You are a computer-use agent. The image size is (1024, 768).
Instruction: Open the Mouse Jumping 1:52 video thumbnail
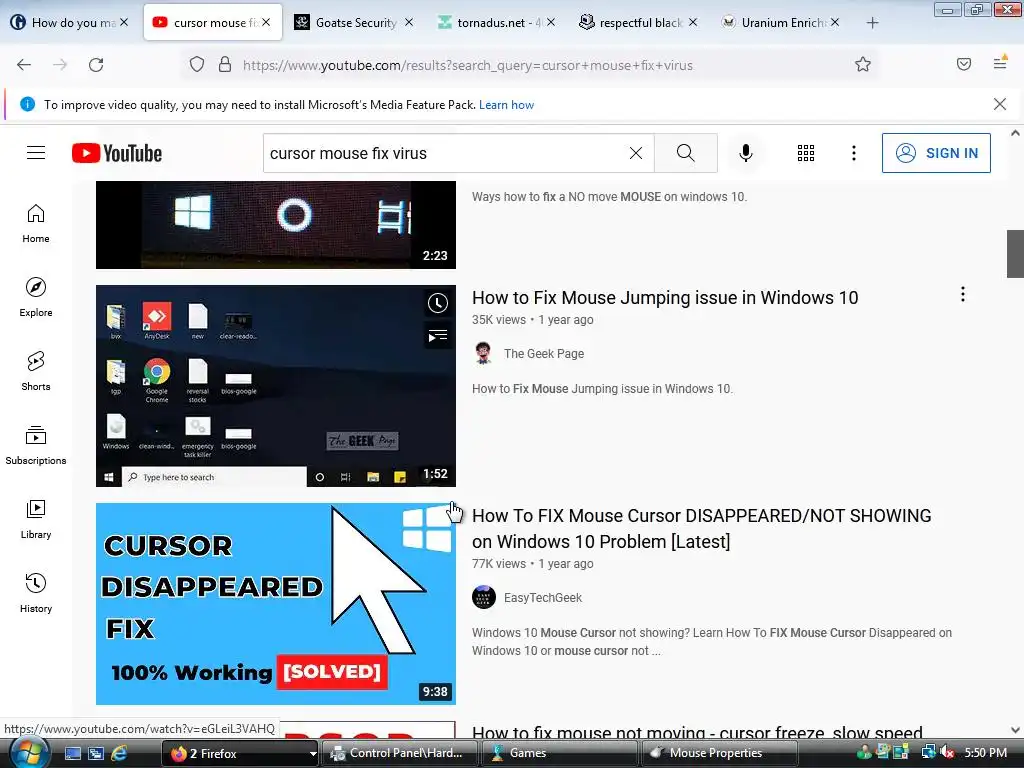tap(276, 385)
